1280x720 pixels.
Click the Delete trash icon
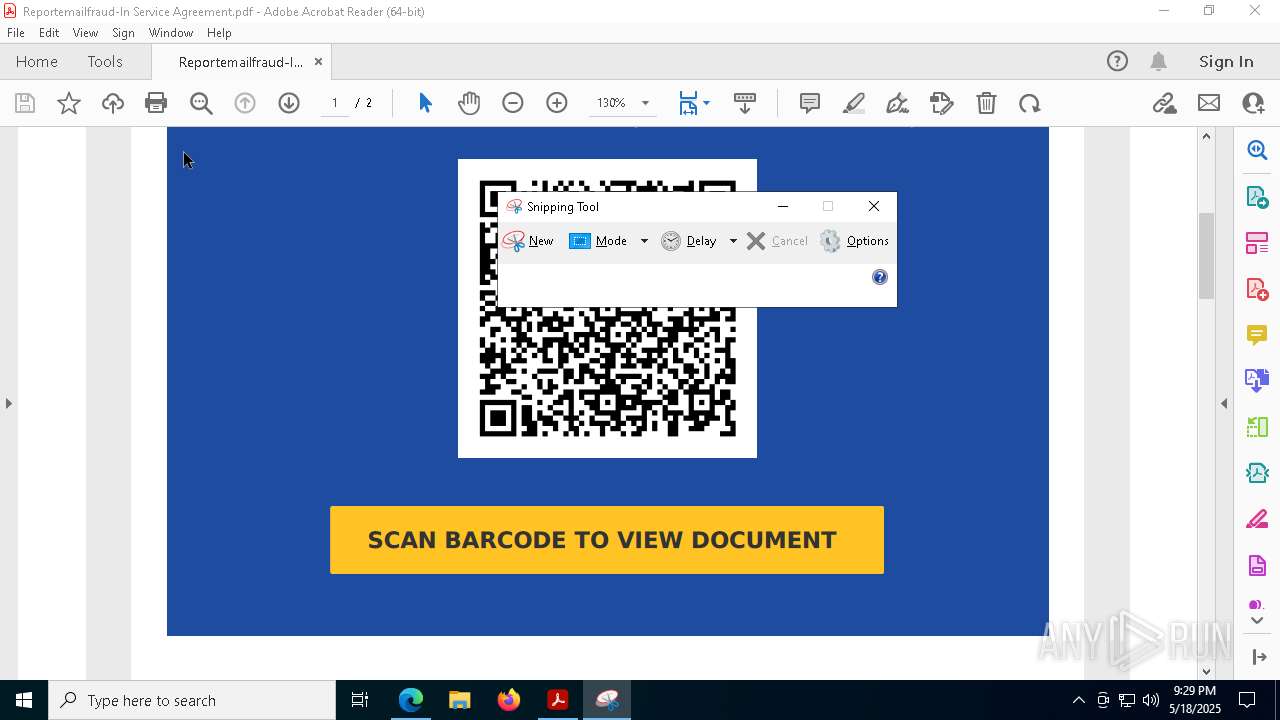pos(986,103)
